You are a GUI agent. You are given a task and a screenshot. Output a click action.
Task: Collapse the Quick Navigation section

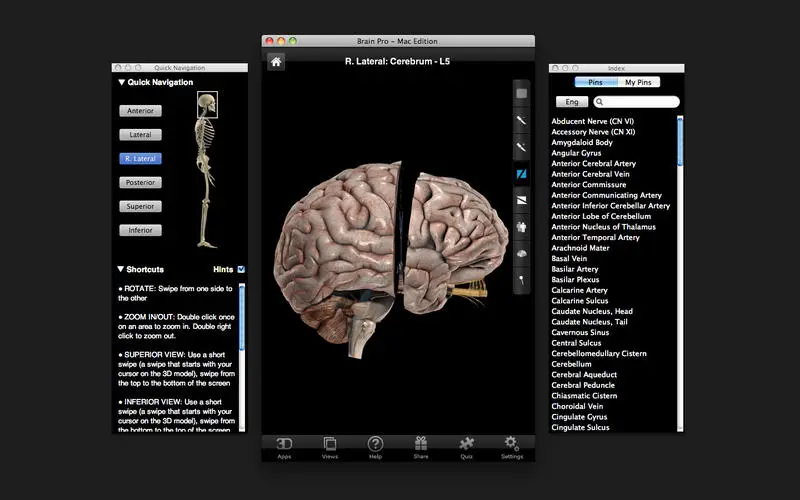(x=121, y=82)
